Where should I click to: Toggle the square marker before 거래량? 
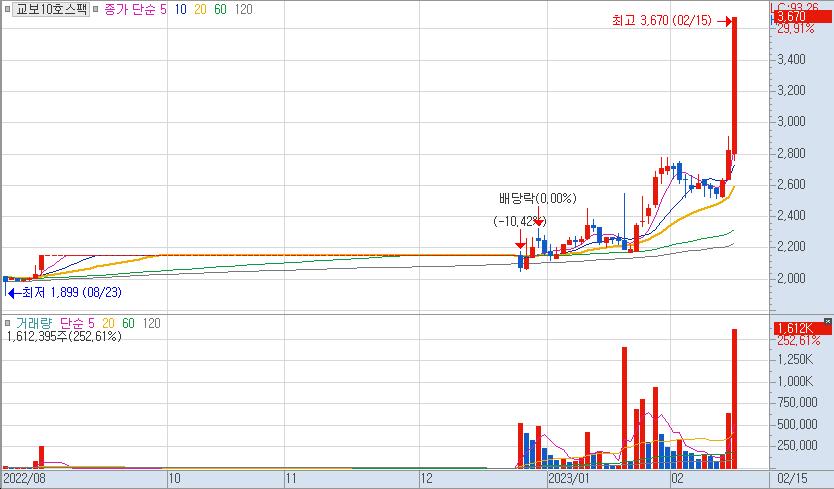(x=7, y=323)
